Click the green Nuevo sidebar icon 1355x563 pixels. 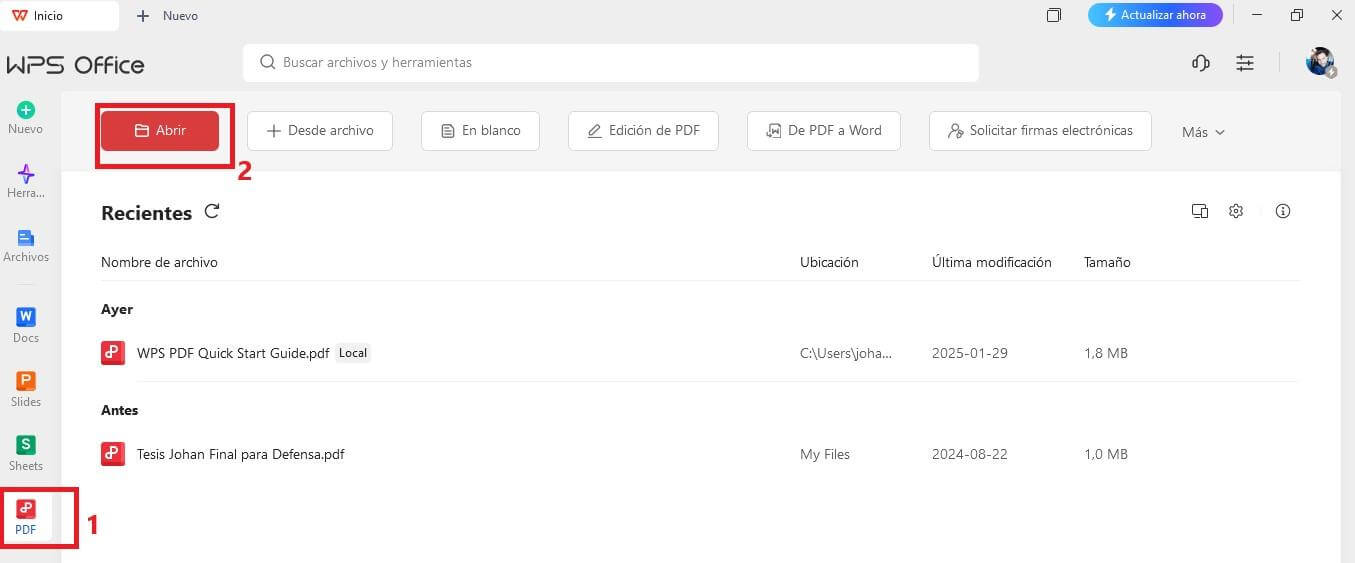click(x=26, y=117)
